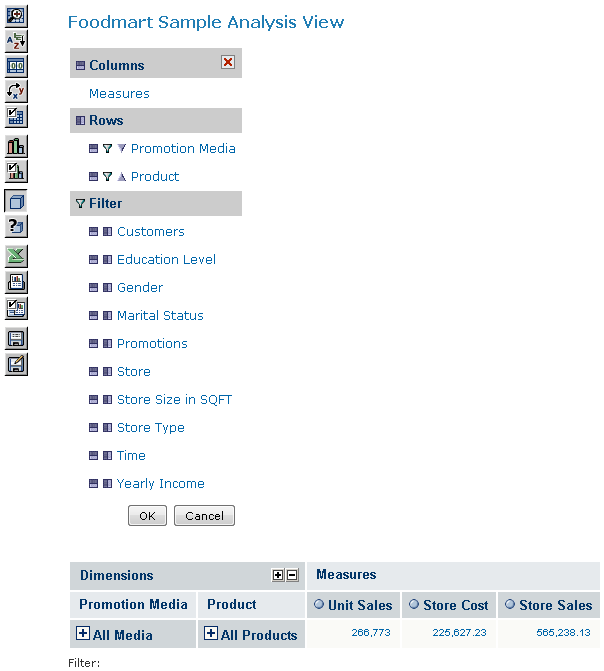Screen dimensions: 604x671
Task: Open the Yearly Income filter link
Action: point(161,484)
